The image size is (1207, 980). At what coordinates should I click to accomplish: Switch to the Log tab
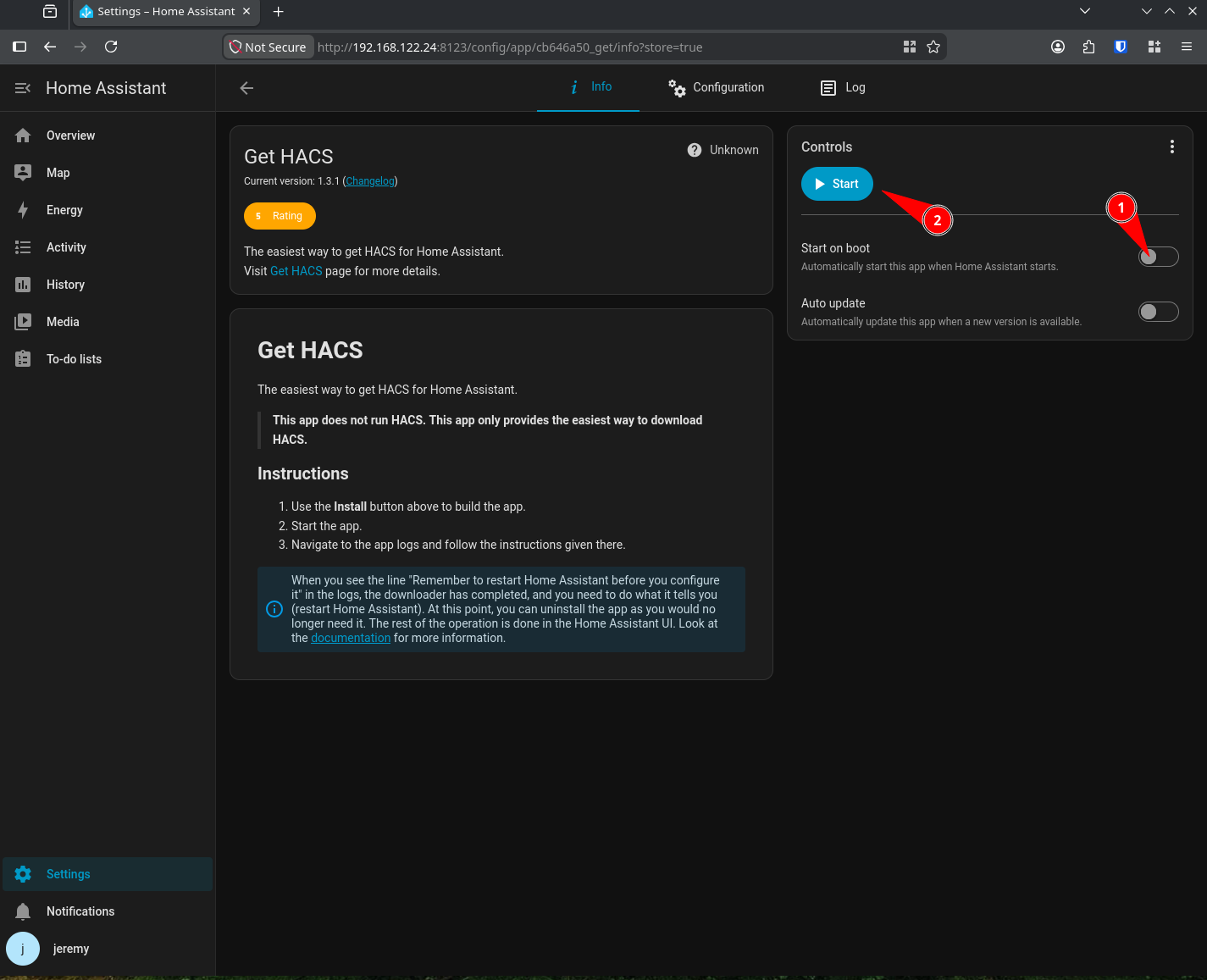click(843, 87)
